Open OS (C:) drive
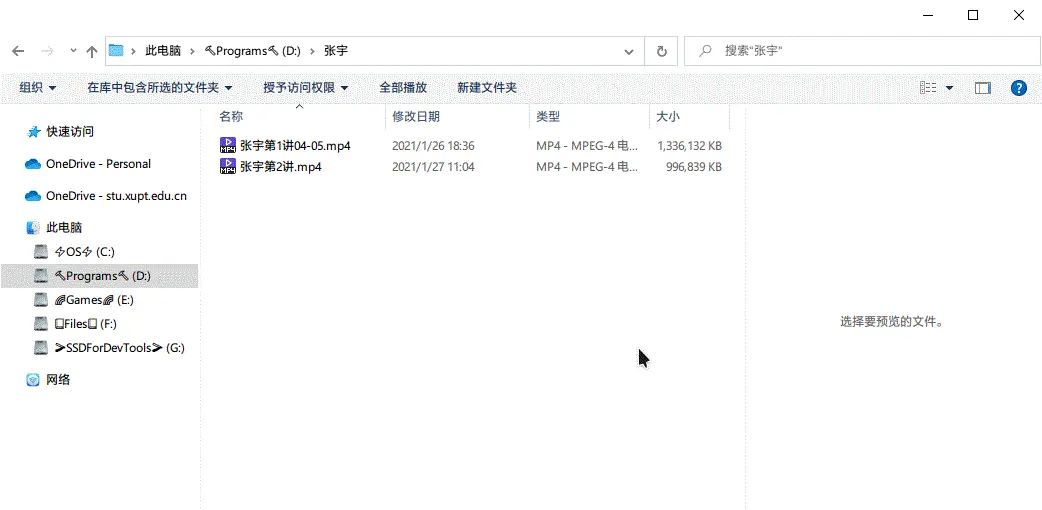 [x=85, y=251]
